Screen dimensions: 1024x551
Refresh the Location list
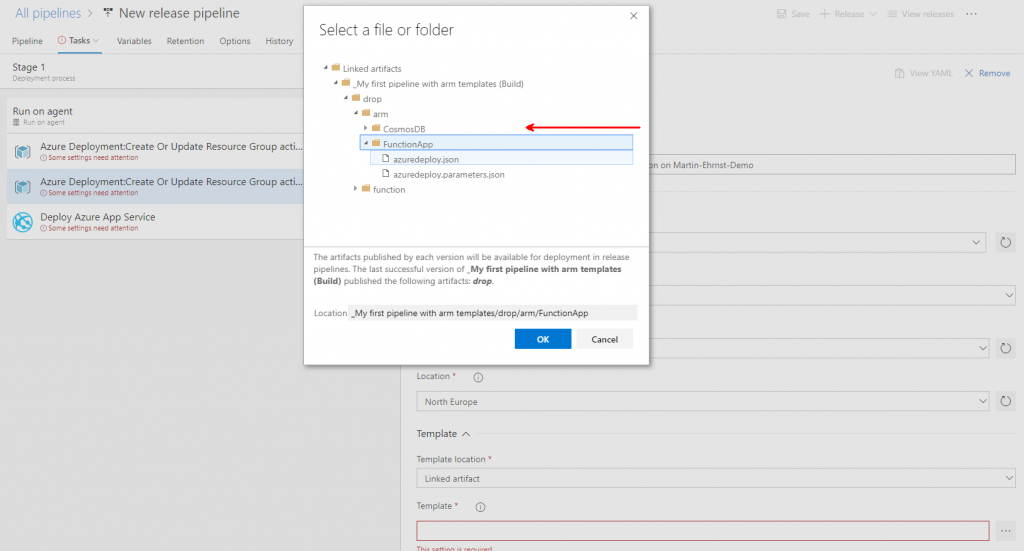click(x=1005, y=401)
